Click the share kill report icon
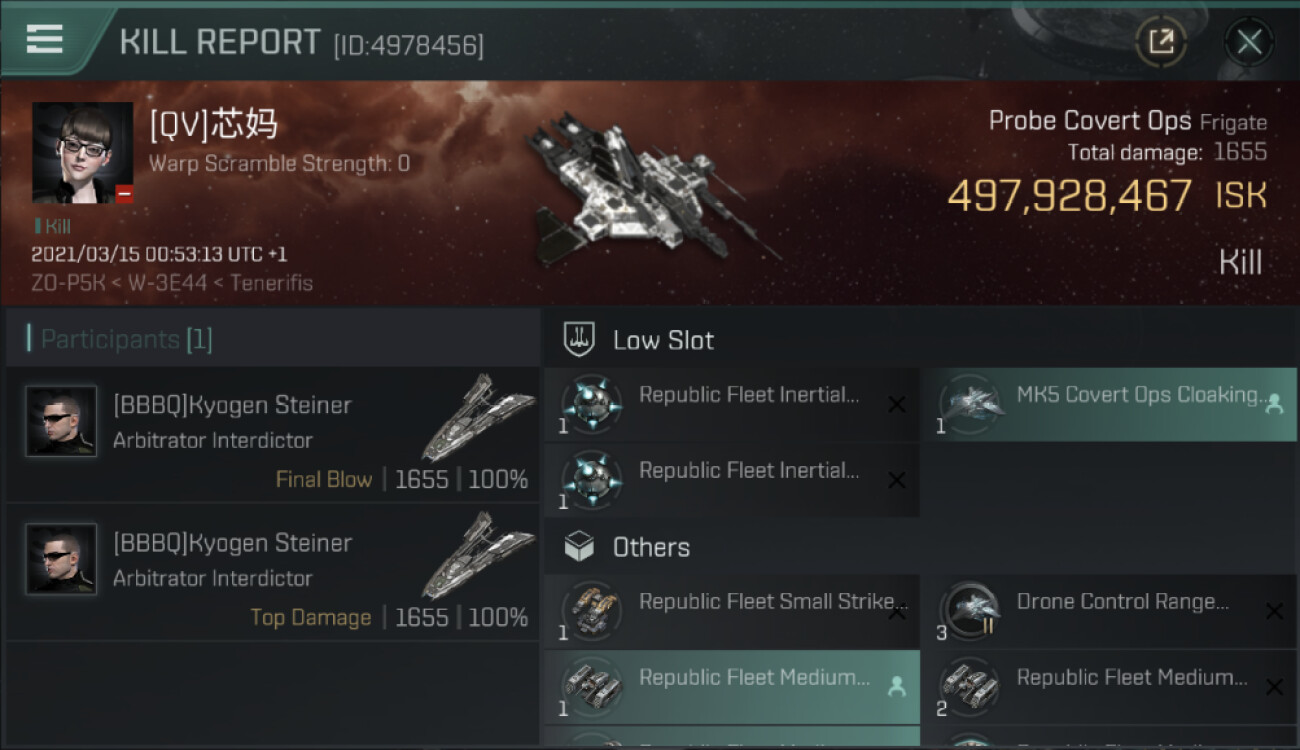 coord(1161,42)
